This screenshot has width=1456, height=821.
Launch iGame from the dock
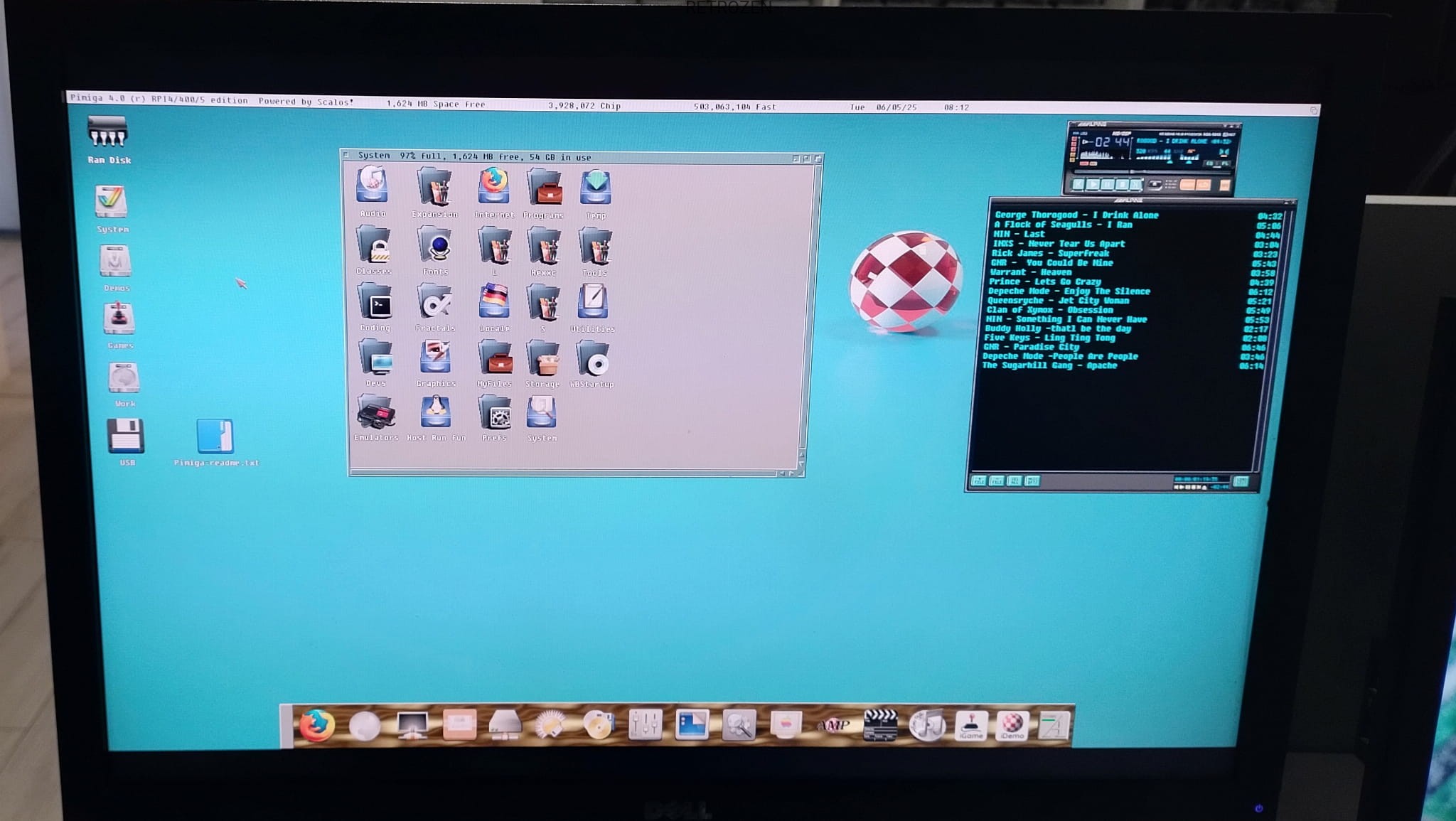click(971, 725)
